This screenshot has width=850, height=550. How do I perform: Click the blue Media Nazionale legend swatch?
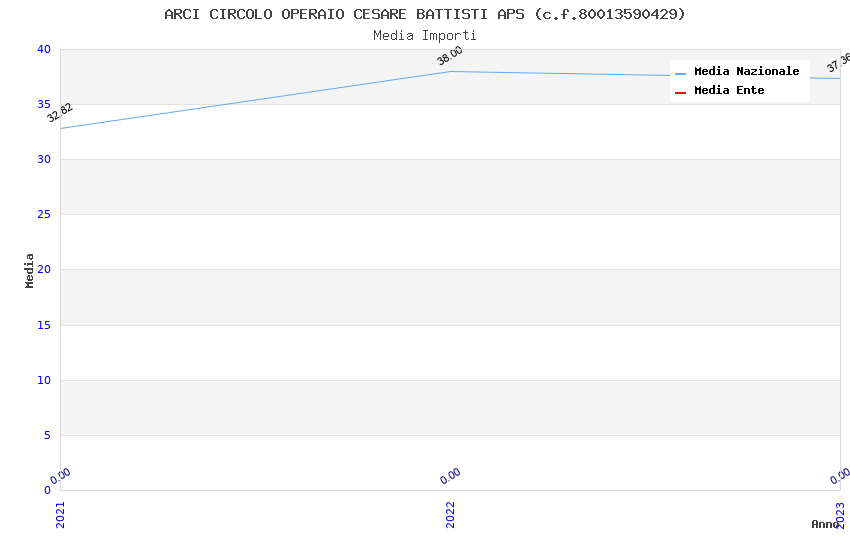pos(680,73)
